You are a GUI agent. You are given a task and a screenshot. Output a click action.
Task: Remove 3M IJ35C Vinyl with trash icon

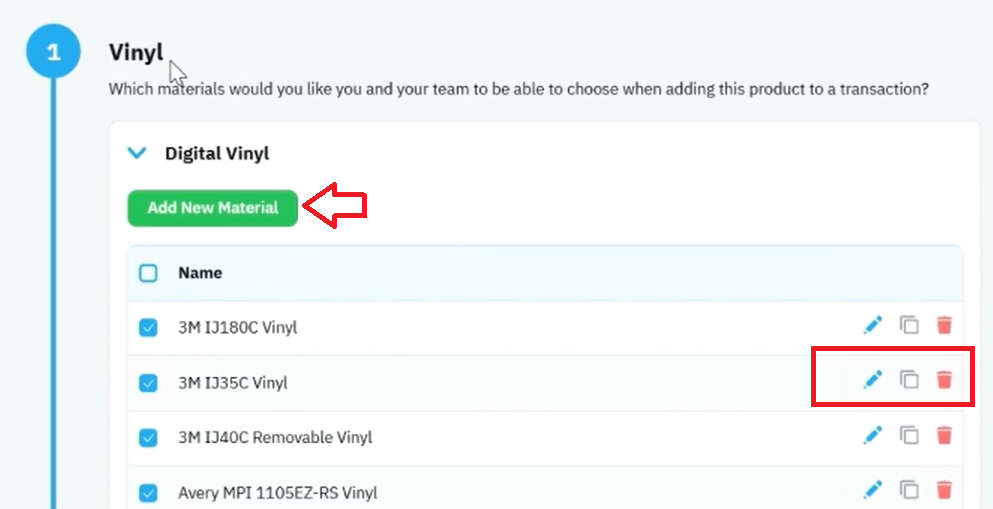(x=944, y=380)
